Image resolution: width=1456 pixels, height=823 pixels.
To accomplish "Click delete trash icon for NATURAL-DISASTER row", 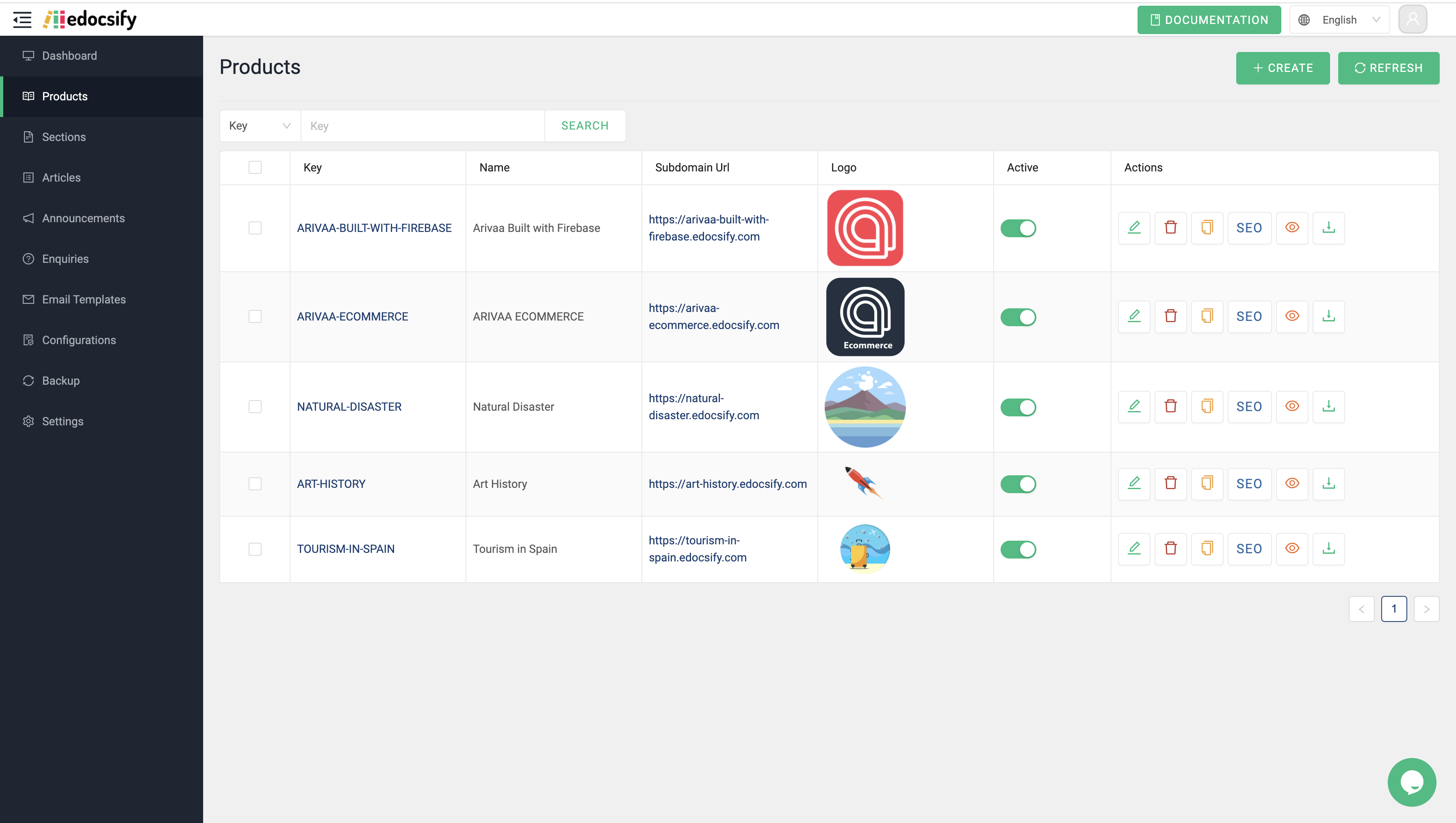I will coord(1170,406).
